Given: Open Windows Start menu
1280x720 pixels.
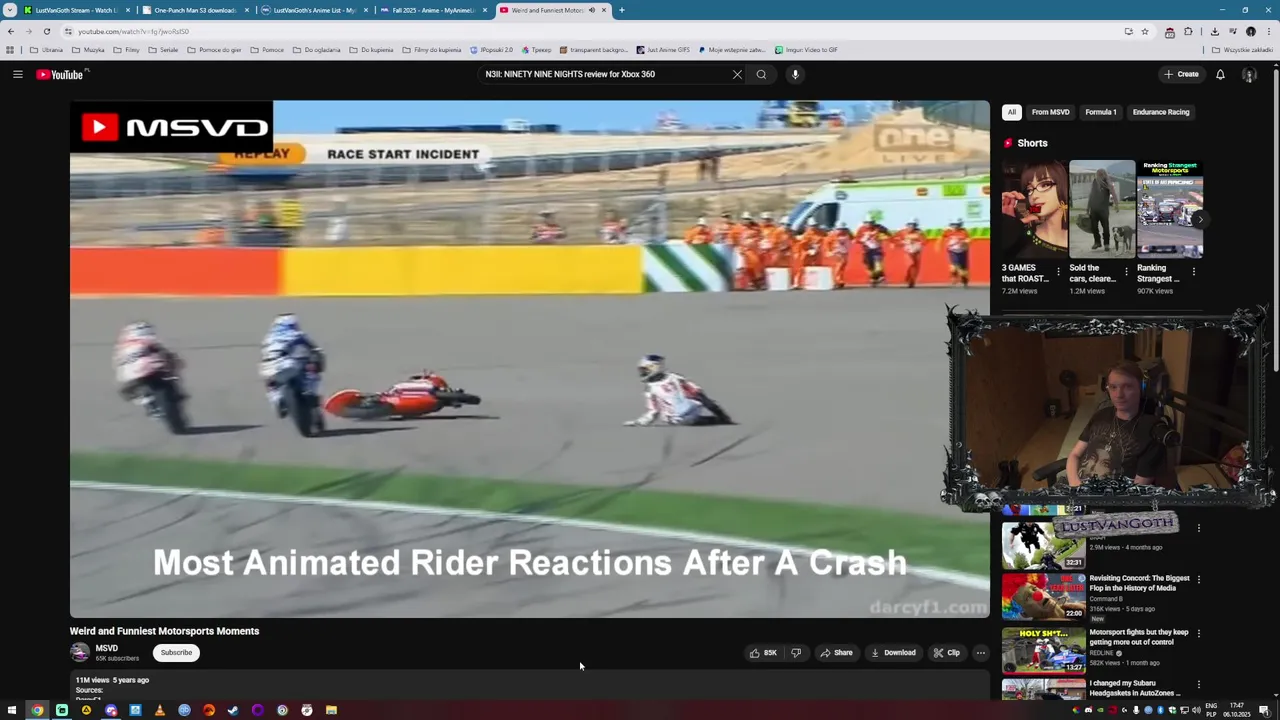Looking at the screenshot, I should pos(12,710).
